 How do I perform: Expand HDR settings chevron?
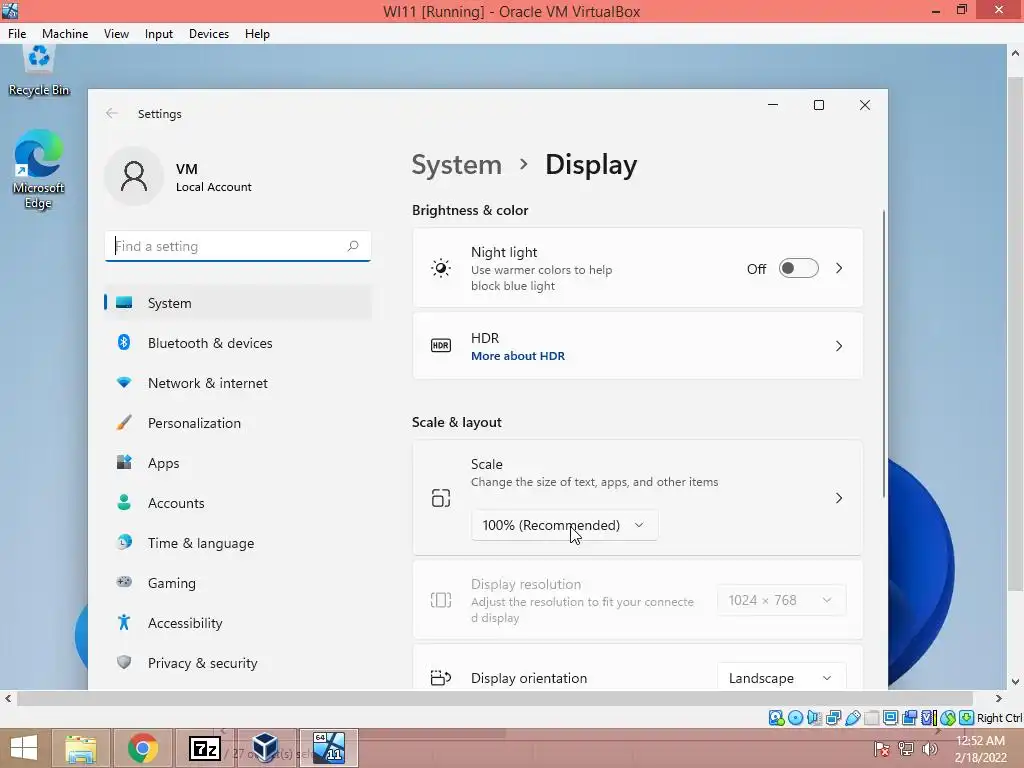[839, 346]
